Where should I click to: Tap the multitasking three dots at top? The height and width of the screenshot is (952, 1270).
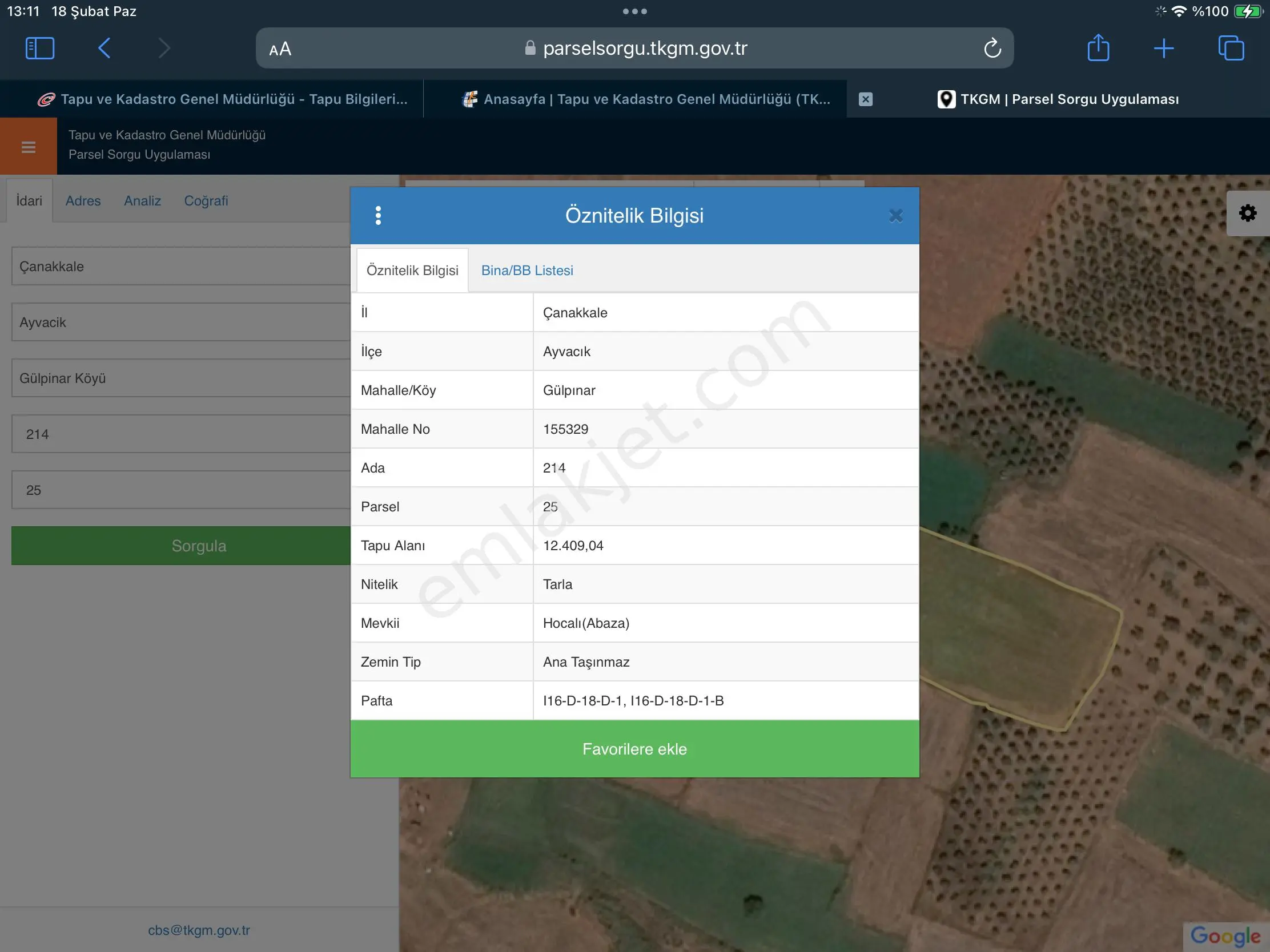(635, 11)
